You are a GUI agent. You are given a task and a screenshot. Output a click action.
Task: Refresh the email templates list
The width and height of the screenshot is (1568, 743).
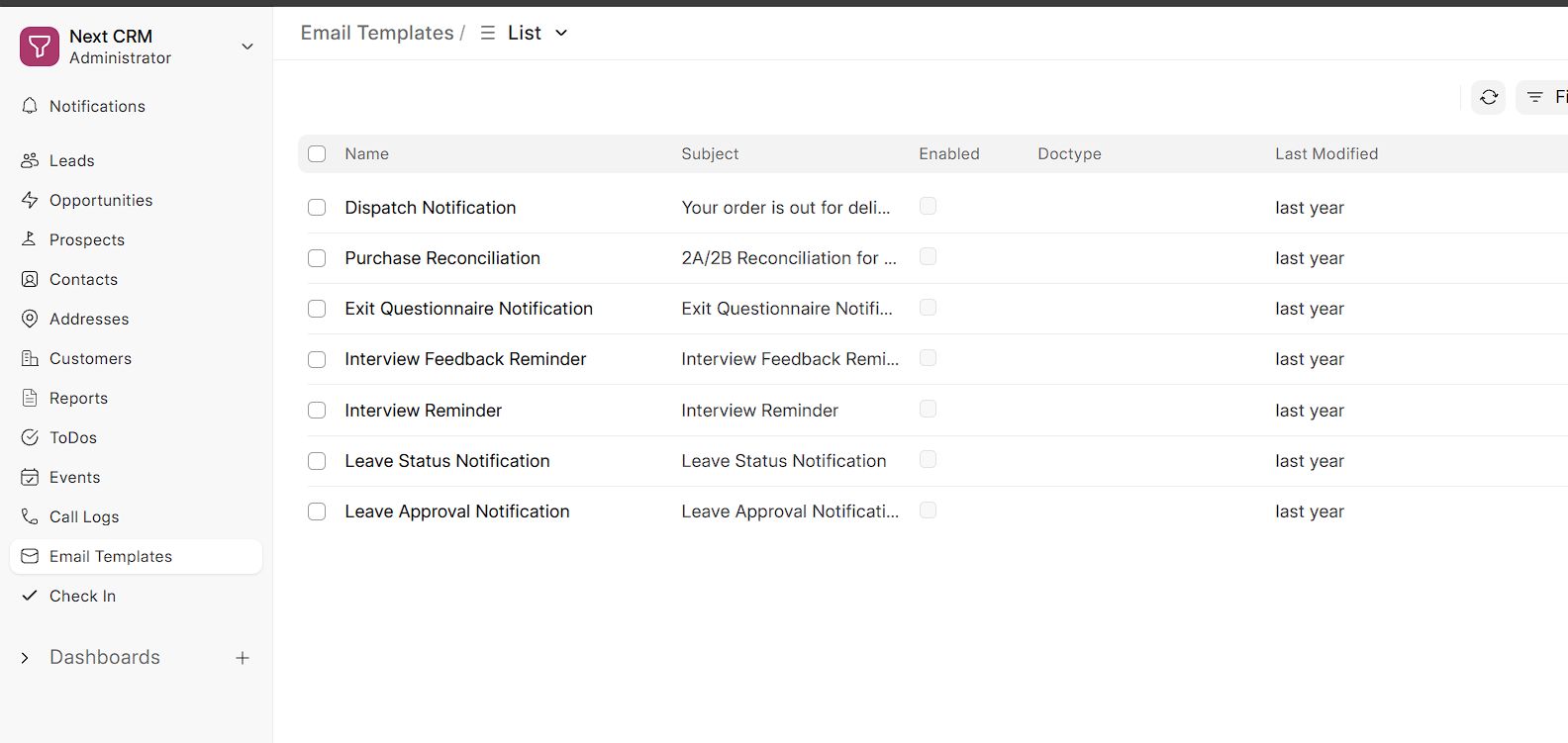[x=1489, y=97]
